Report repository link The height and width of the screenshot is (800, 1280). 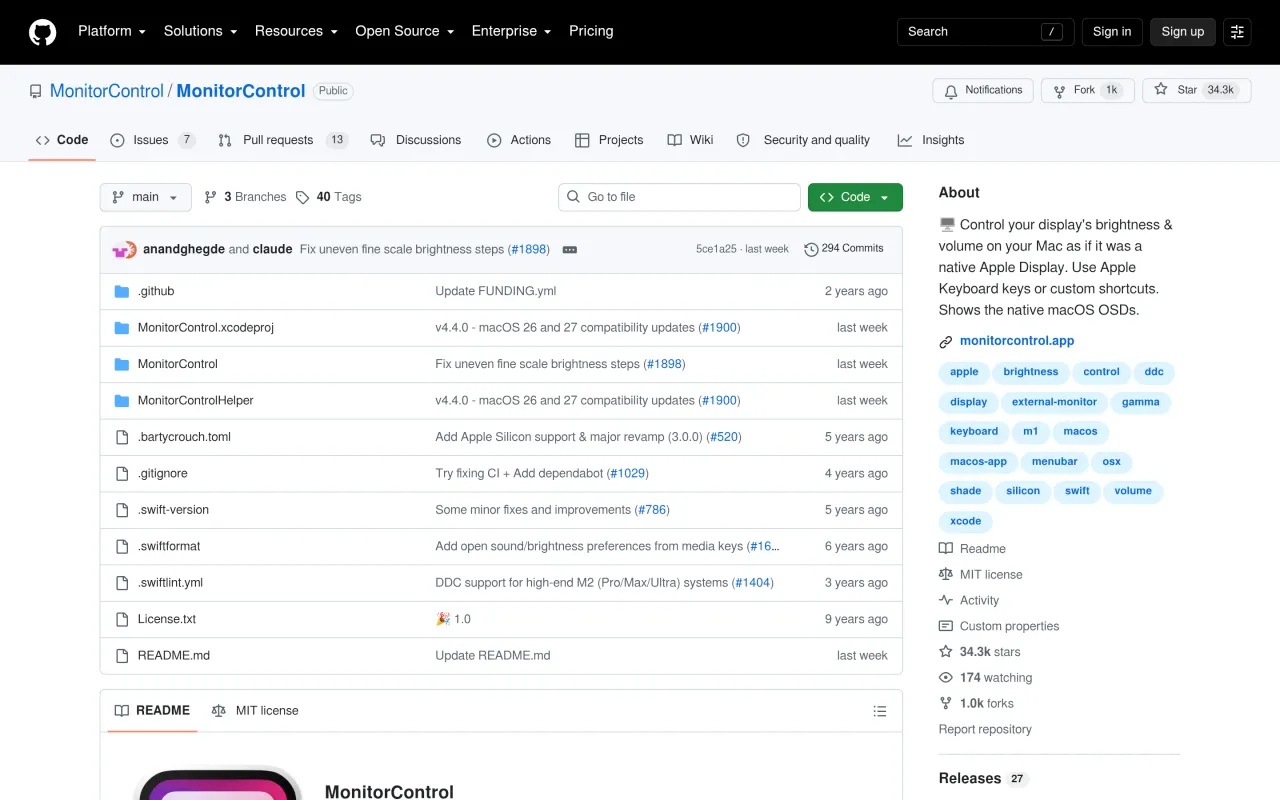[x=985, y=730]
